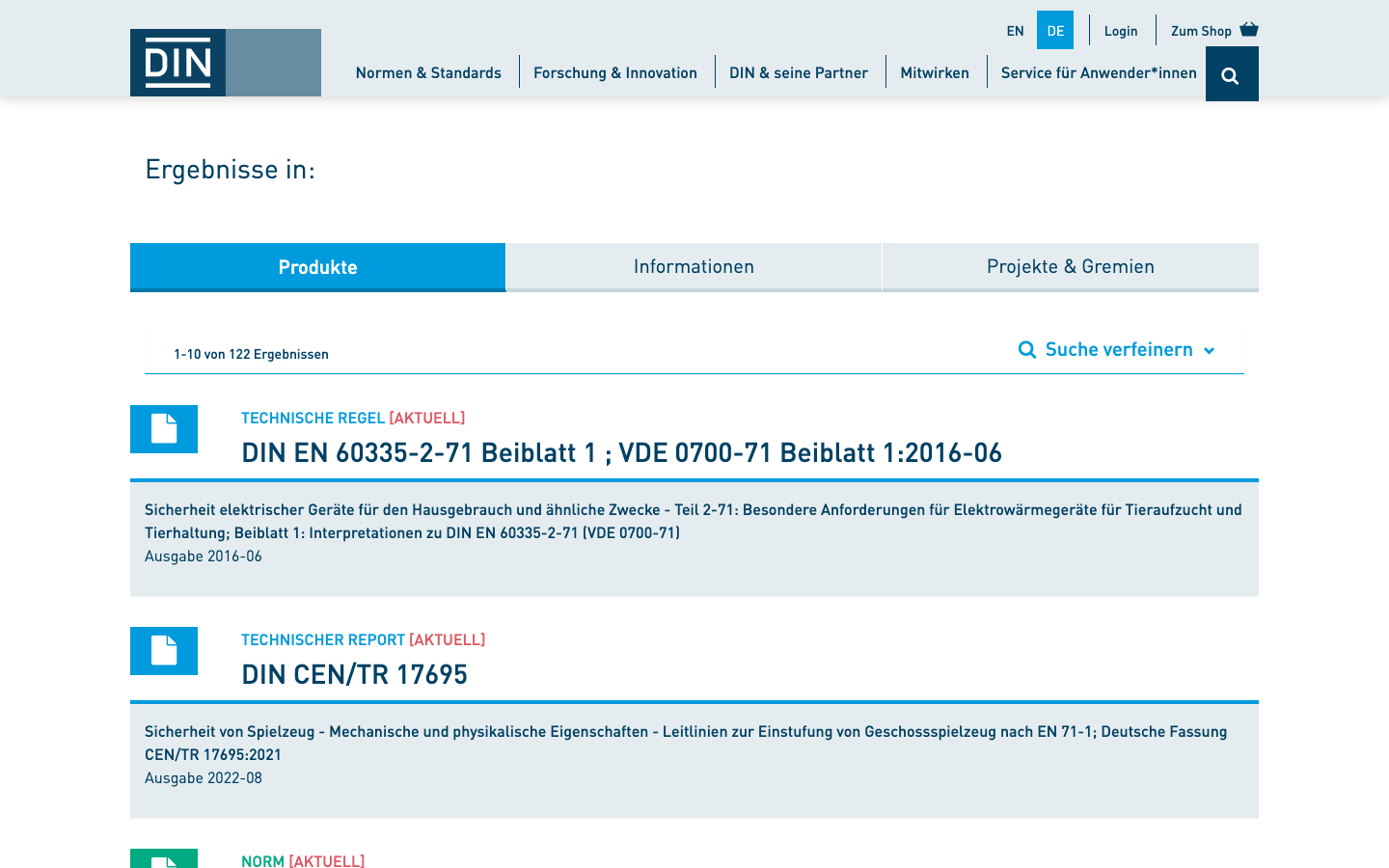Open Mitwirken menu
The height and width of the screenshot is (868, 1389).
coord(935,72)
